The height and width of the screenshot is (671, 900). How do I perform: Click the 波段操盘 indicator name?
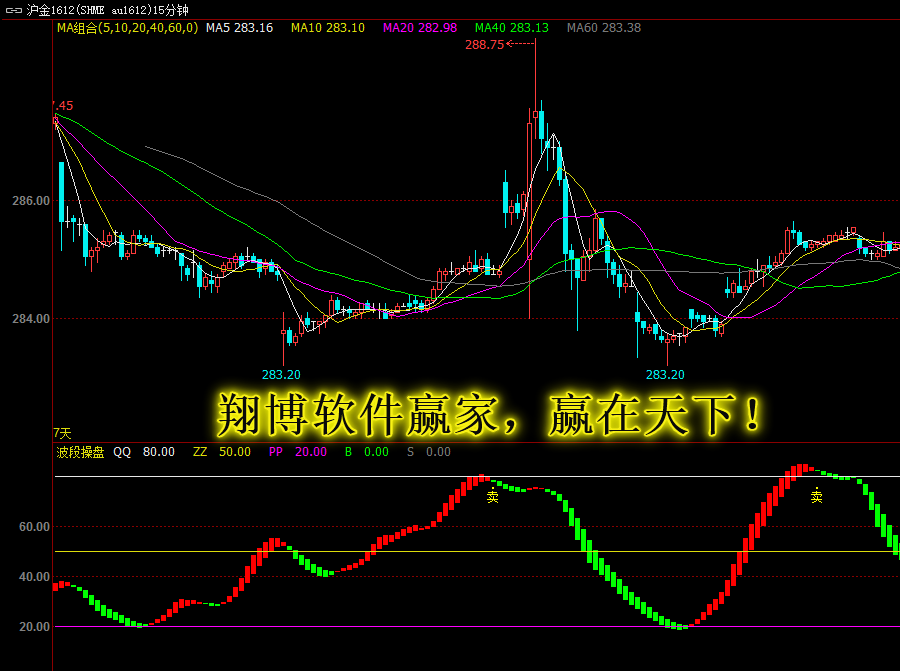click(x=80, y=452)
